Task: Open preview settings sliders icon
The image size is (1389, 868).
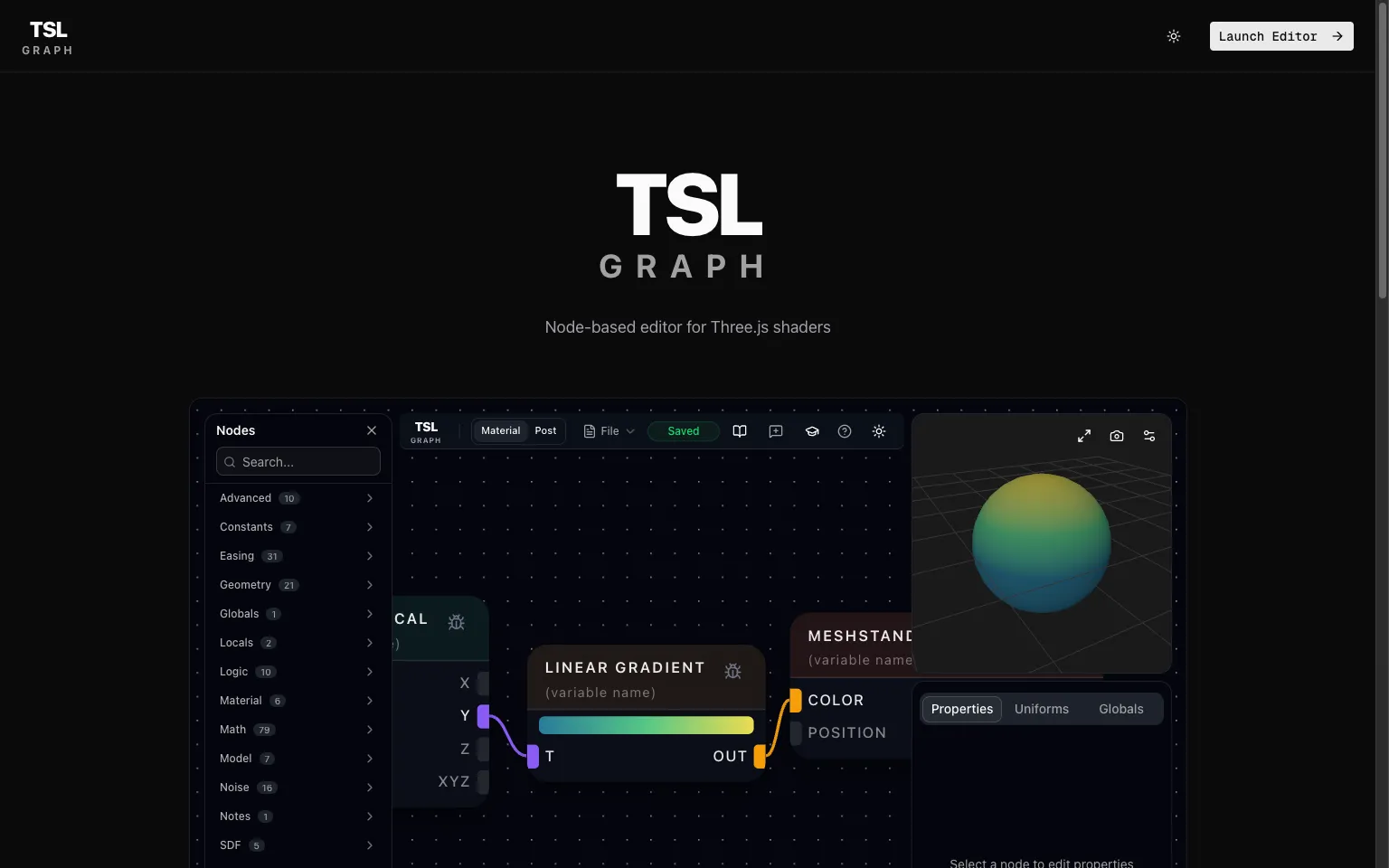Action: coord(1149,436)
